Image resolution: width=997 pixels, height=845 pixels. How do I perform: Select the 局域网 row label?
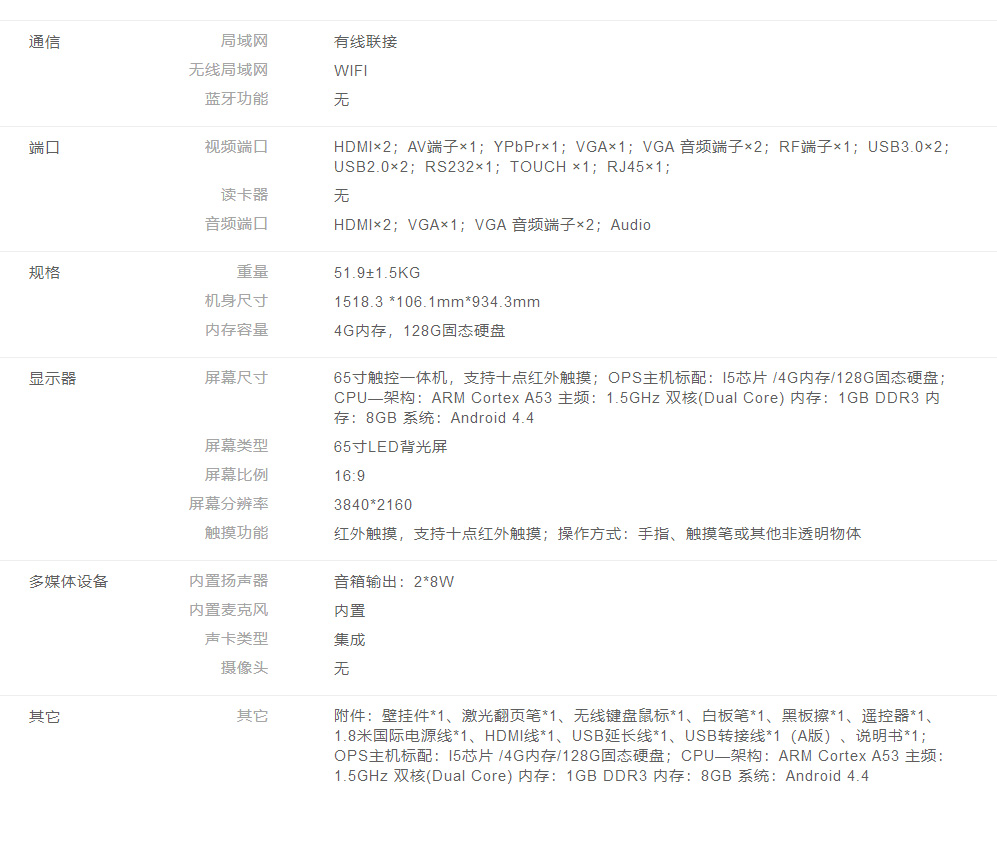click(244, 41)
